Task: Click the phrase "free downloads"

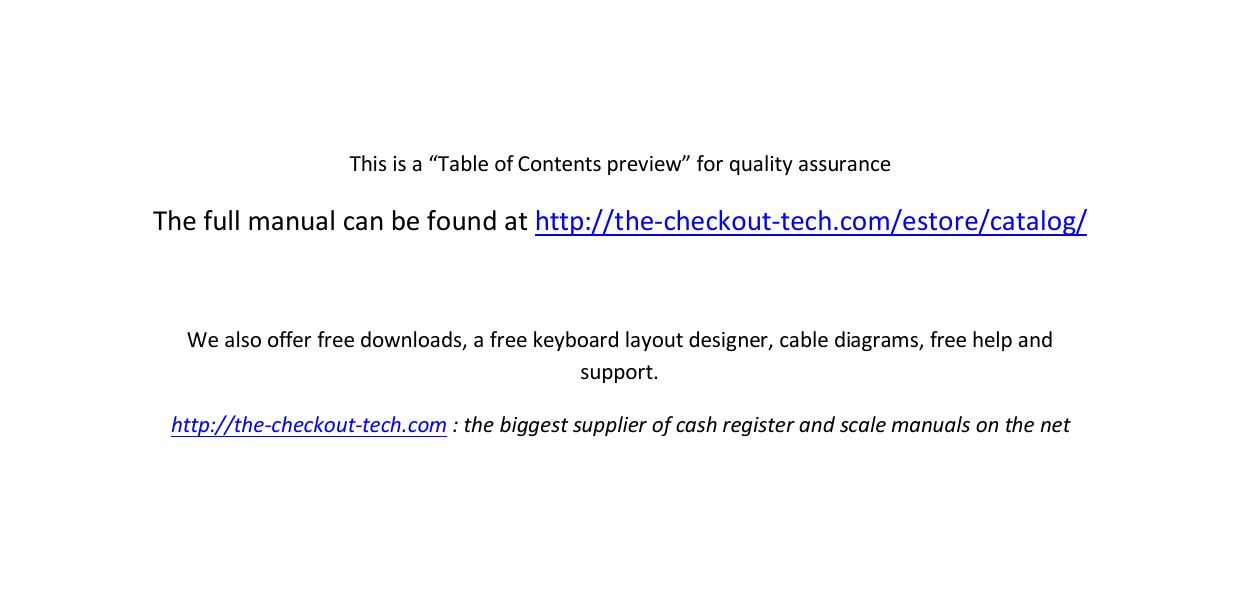Action: click(x=390, y=340)
